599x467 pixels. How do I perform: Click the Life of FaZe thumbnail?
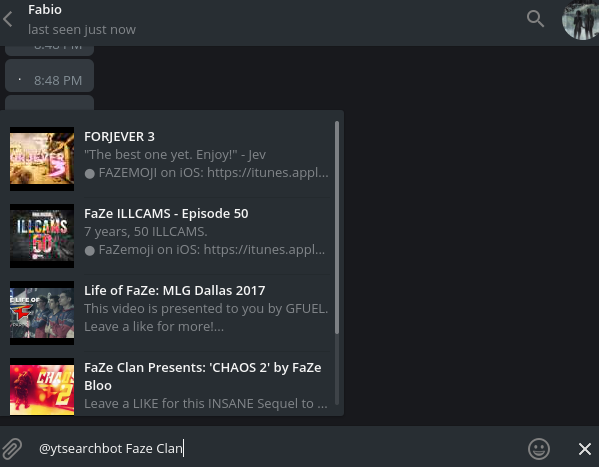[x=42, y=313]
